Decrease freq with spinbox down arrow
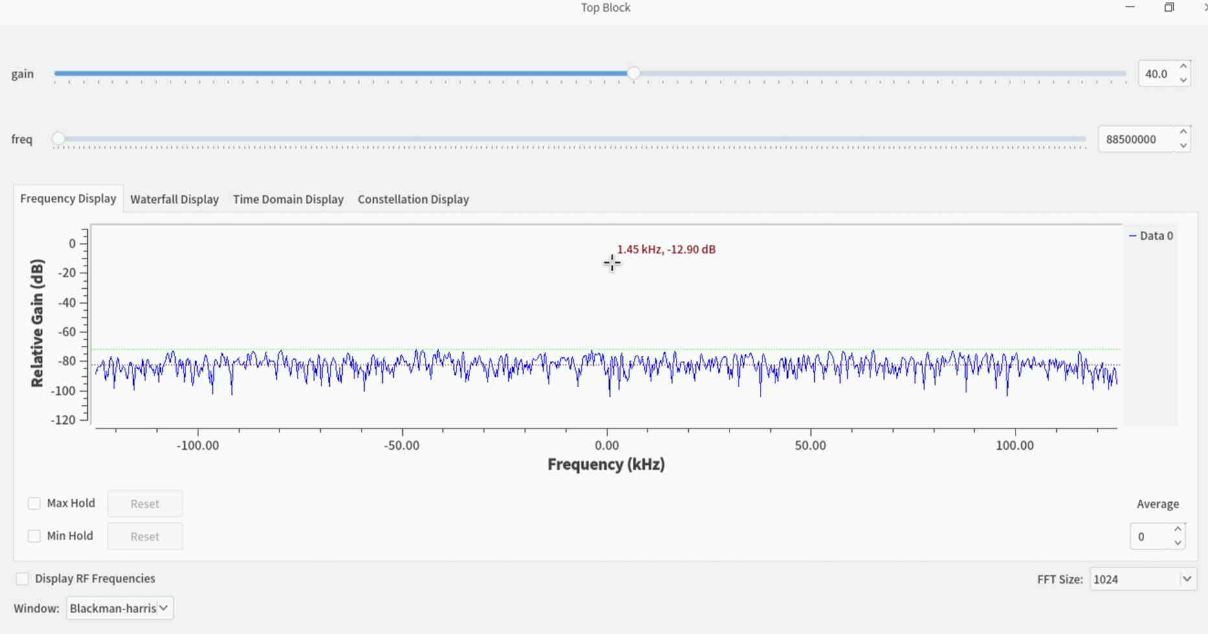1208x634 pixels. (x=1184, y=146)
